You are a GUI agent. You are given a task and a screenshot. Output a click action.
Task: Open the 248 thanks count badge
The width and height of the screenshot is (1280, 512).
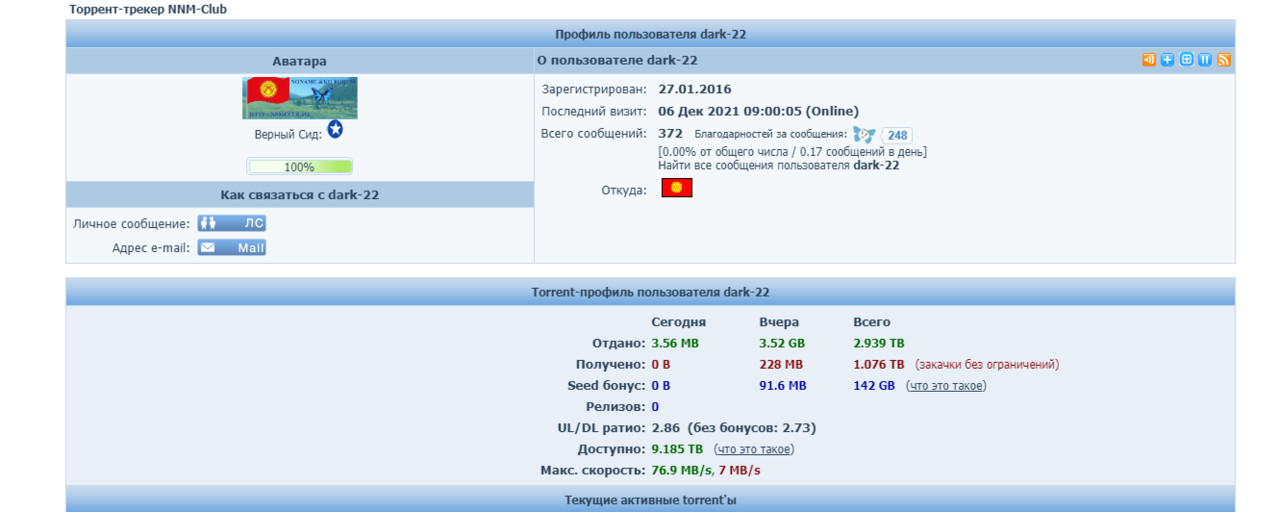(897, 135)
